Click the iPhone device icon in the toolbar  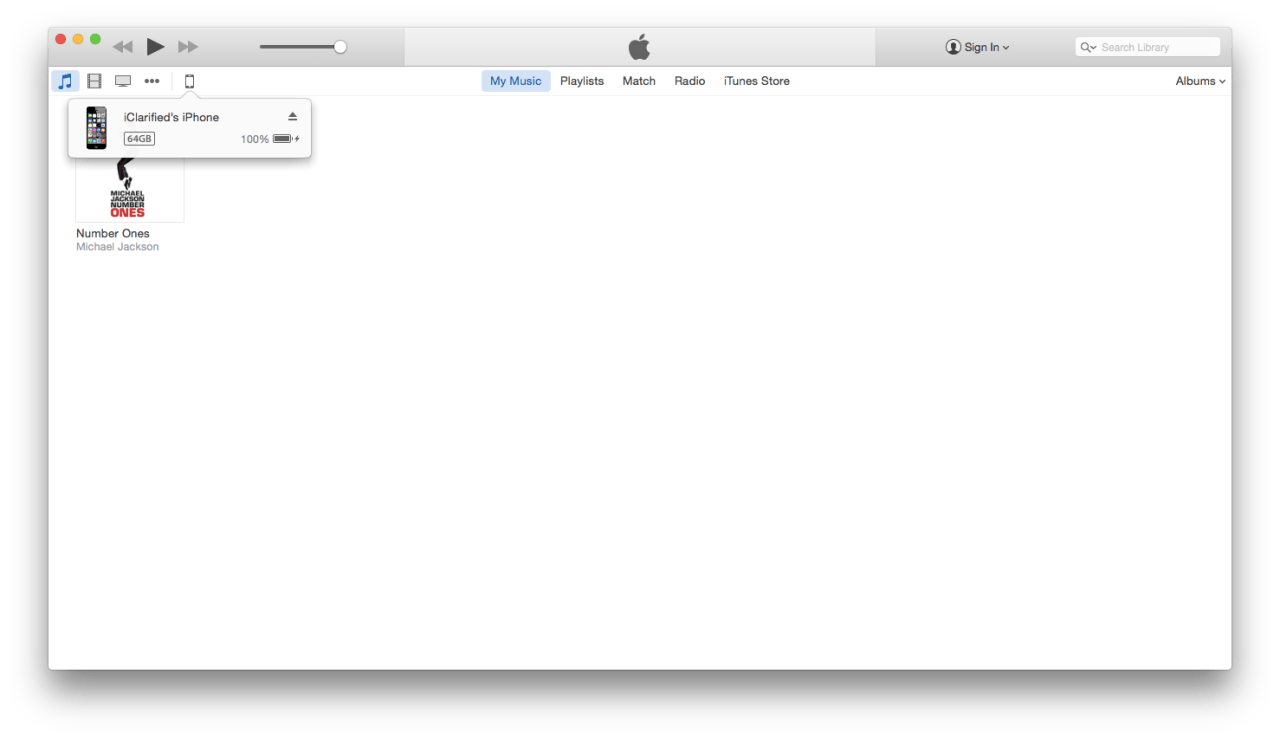(x=189, y=81)
